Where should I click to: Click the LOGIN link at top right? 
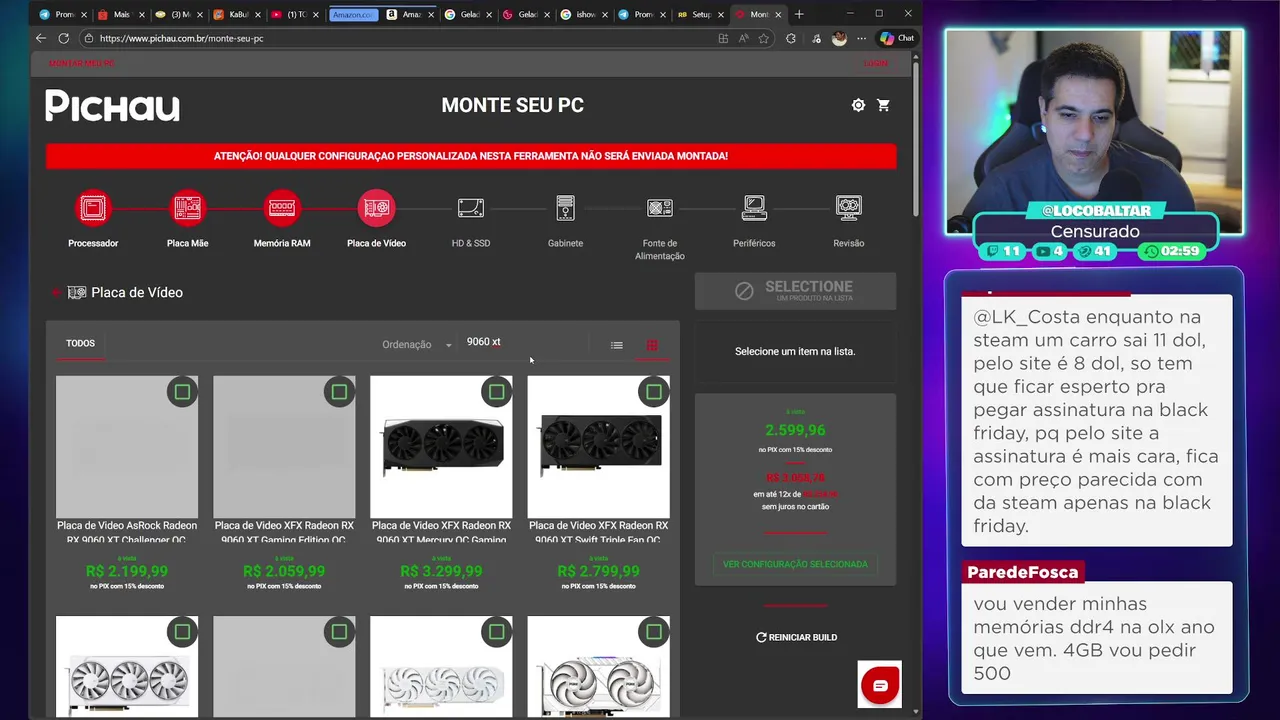coord(875,63)
